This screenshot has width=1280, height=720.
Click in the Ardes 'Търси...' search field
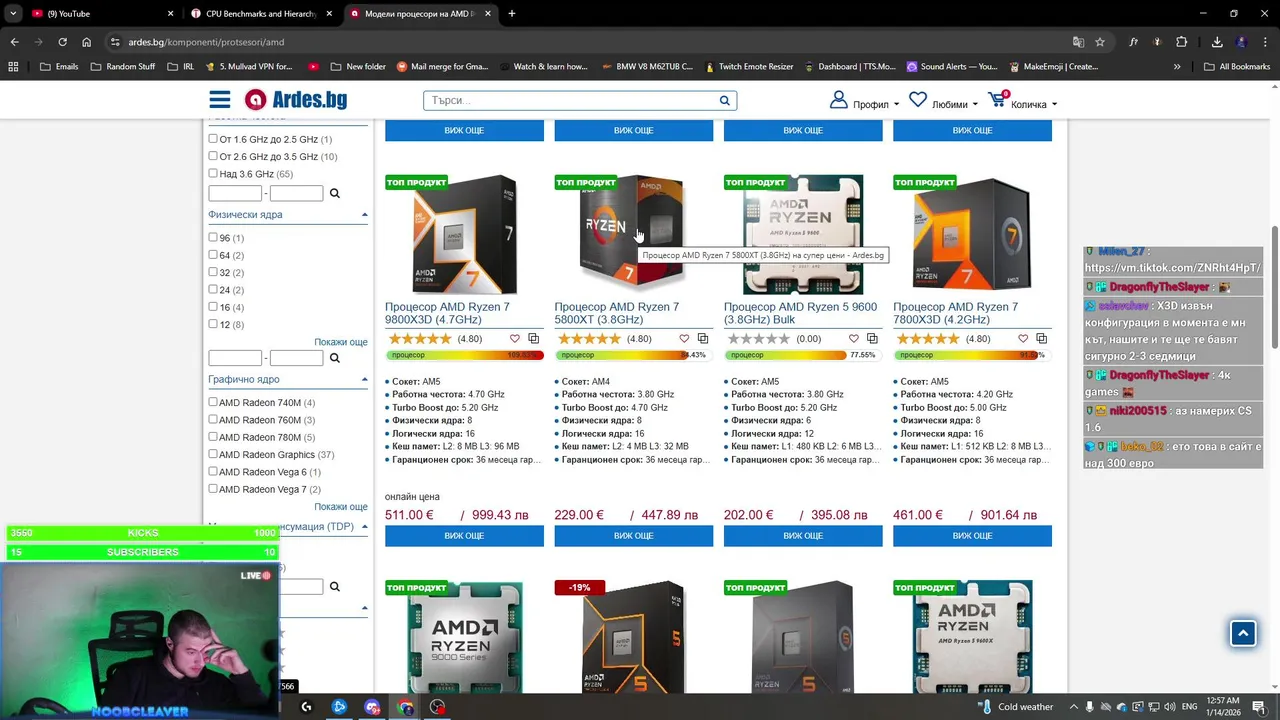click(570, 100)
